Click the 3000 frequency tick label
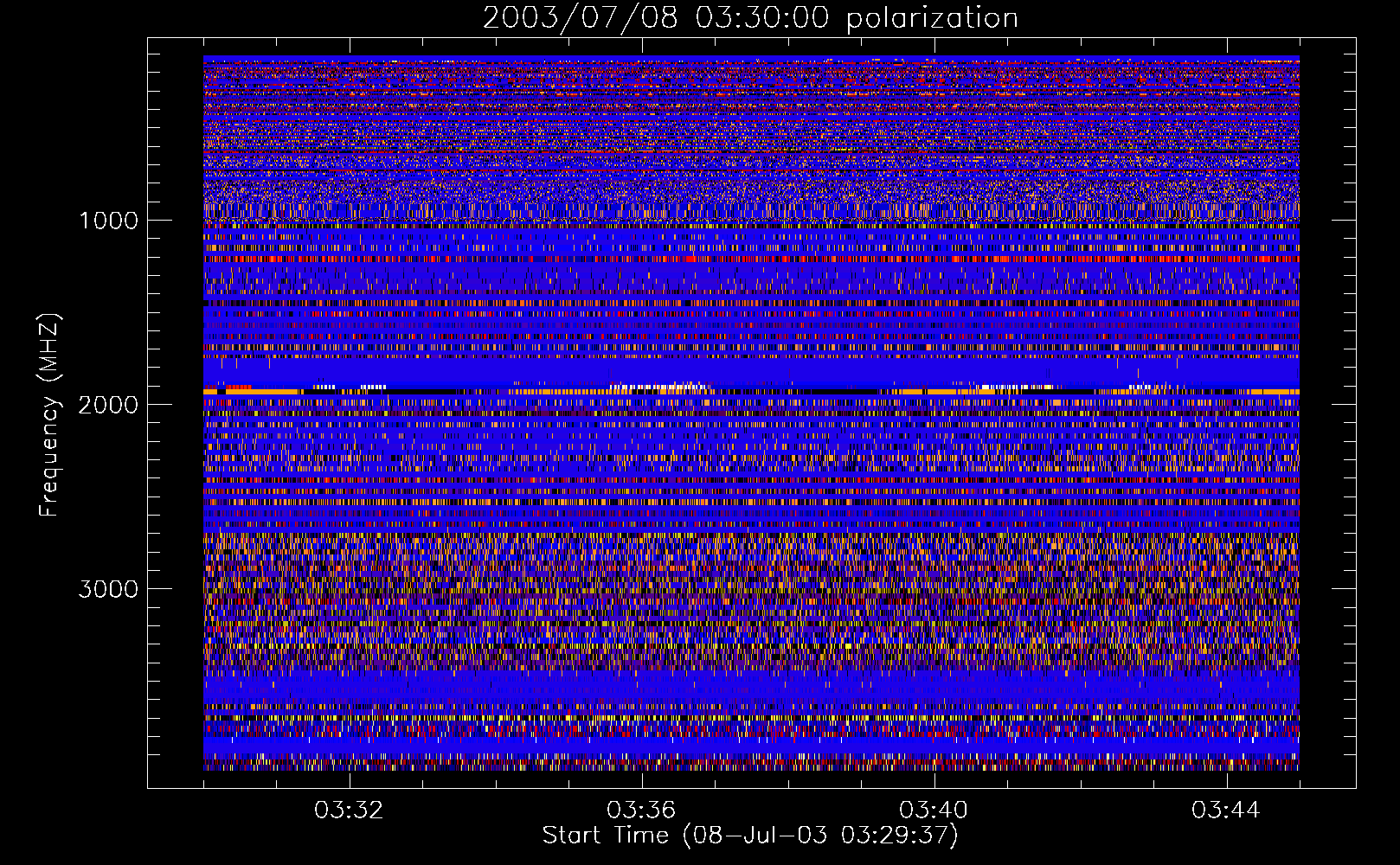 click(x=108, y=589)
